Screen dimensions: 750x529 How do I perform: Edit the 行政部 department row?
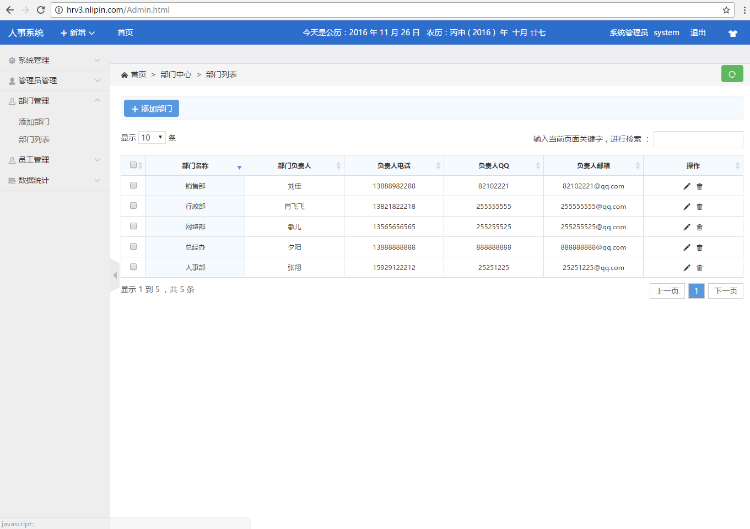[x=686, y=207]
